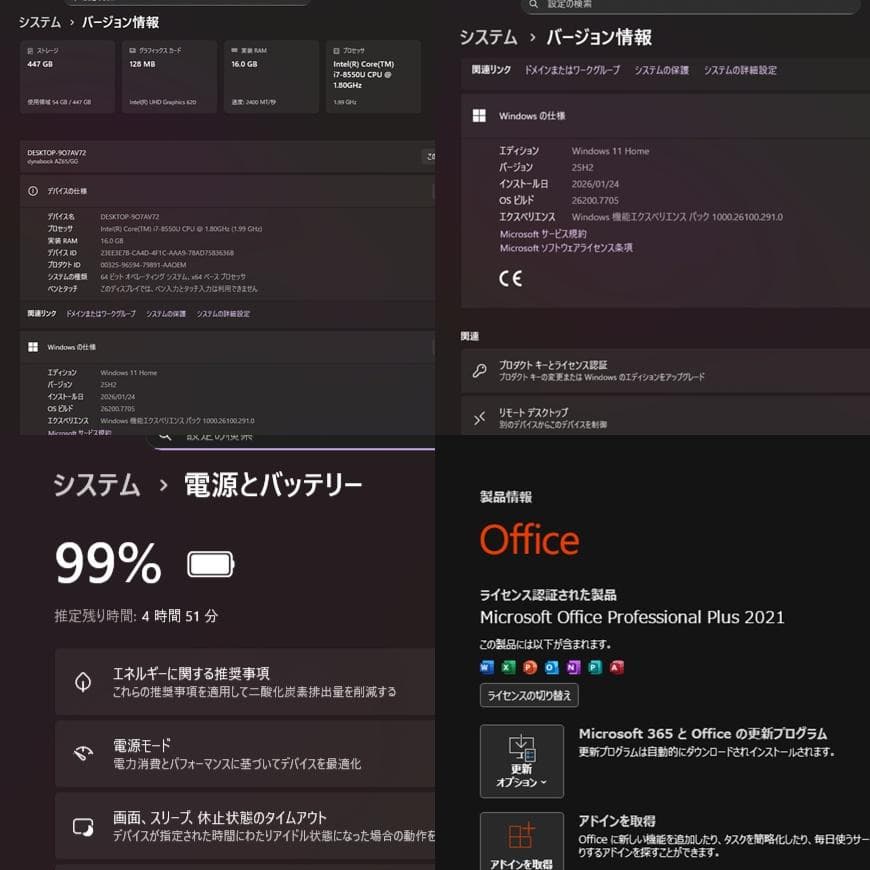
Task: Click the Outlook icon in the product list
Action: [550, 668]
